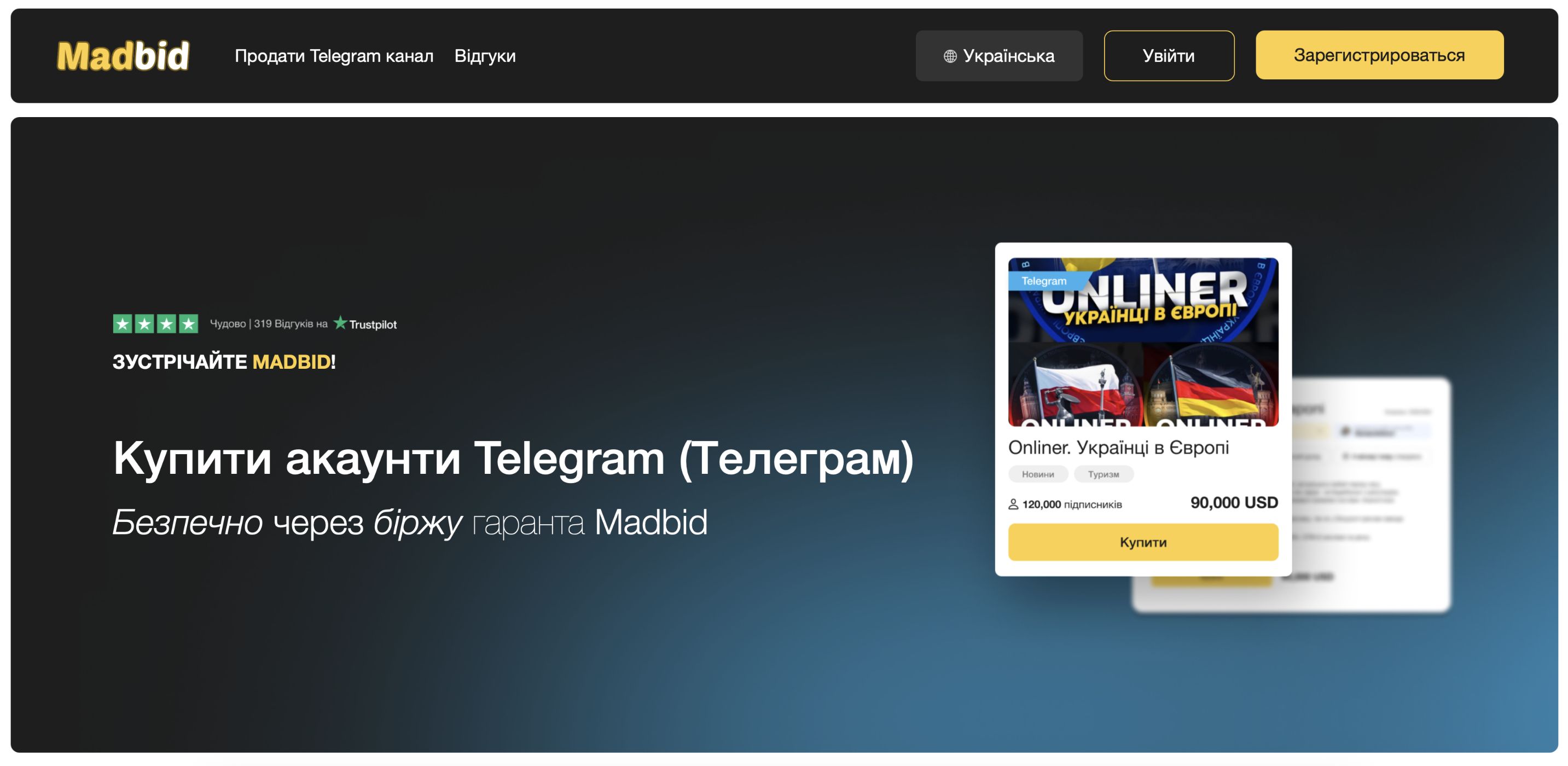Click the Зарегистрироваться button
Screen dimensions: 1568x766
point(1379,55)
